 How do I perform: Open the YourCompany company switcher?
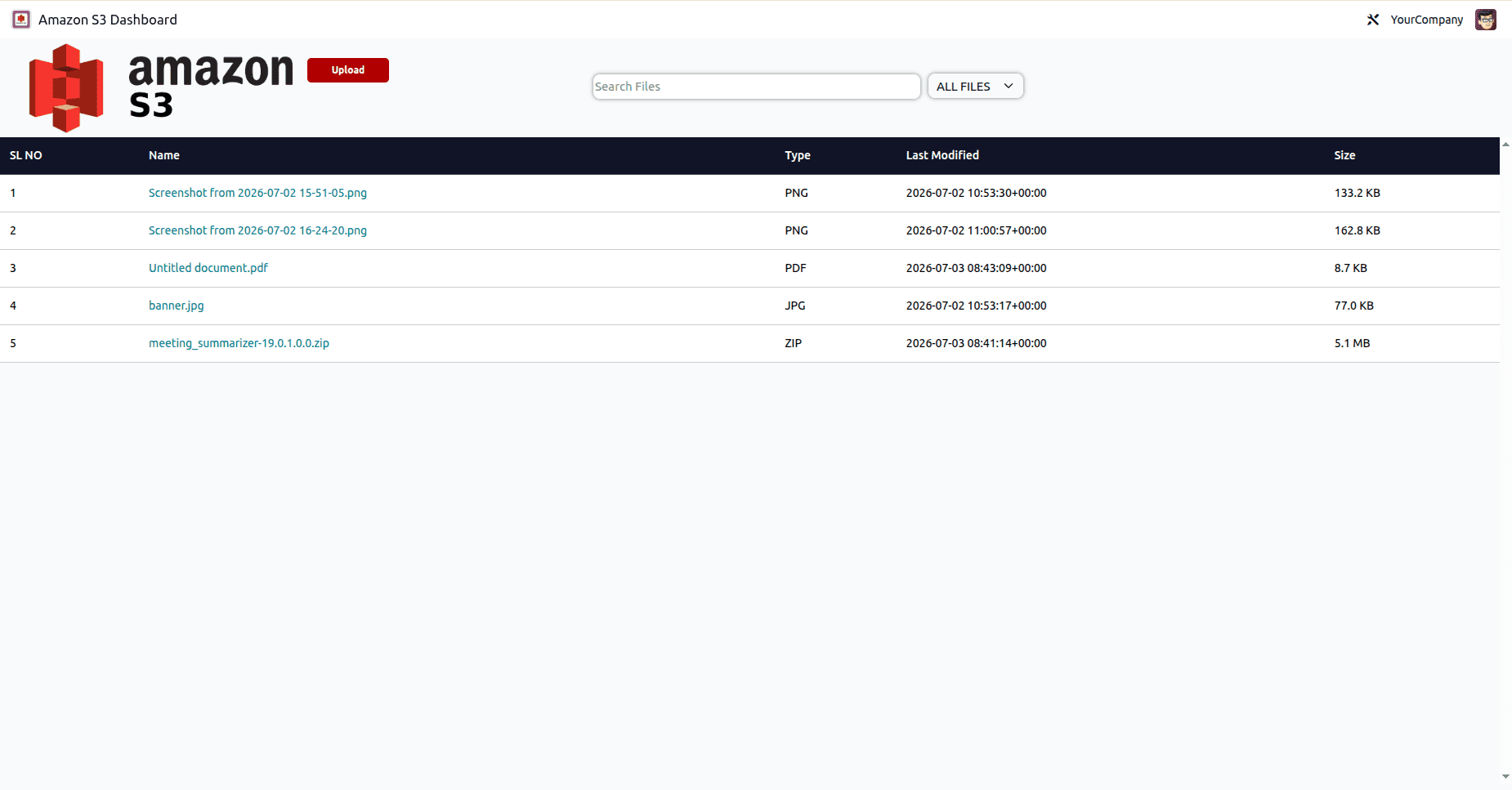click(x=1427, y=20)
